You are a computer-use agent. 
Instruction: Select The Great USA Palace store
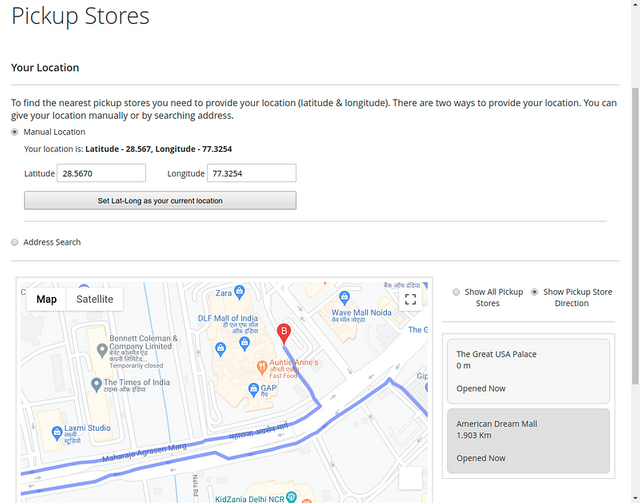pos(528,371)
